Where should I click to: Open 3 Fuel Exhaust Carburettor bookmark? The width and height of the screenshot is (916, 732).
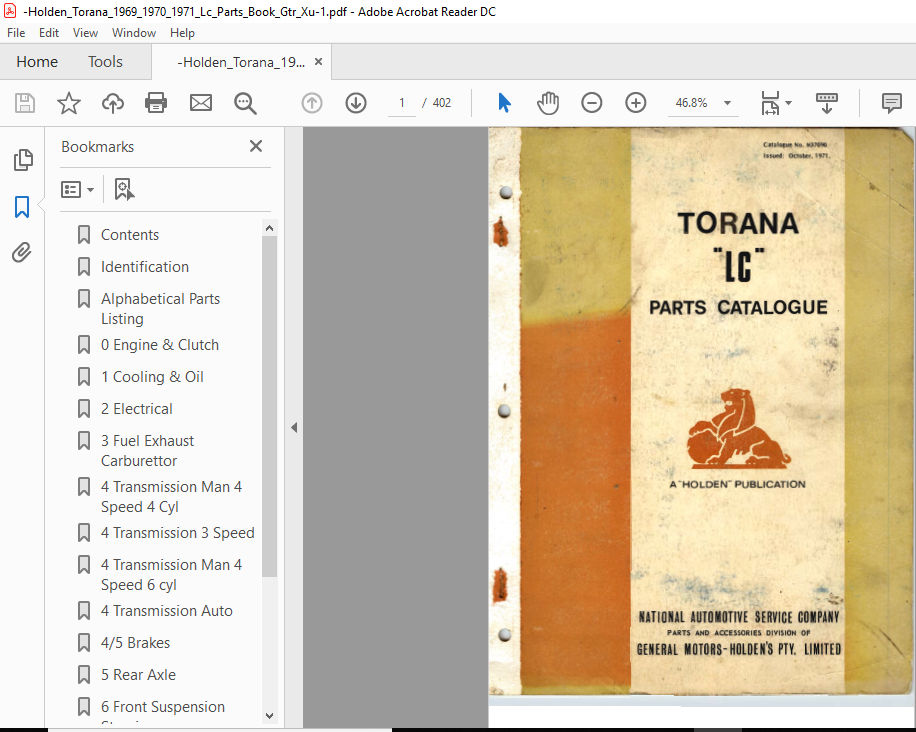click(x=147, y=450)
